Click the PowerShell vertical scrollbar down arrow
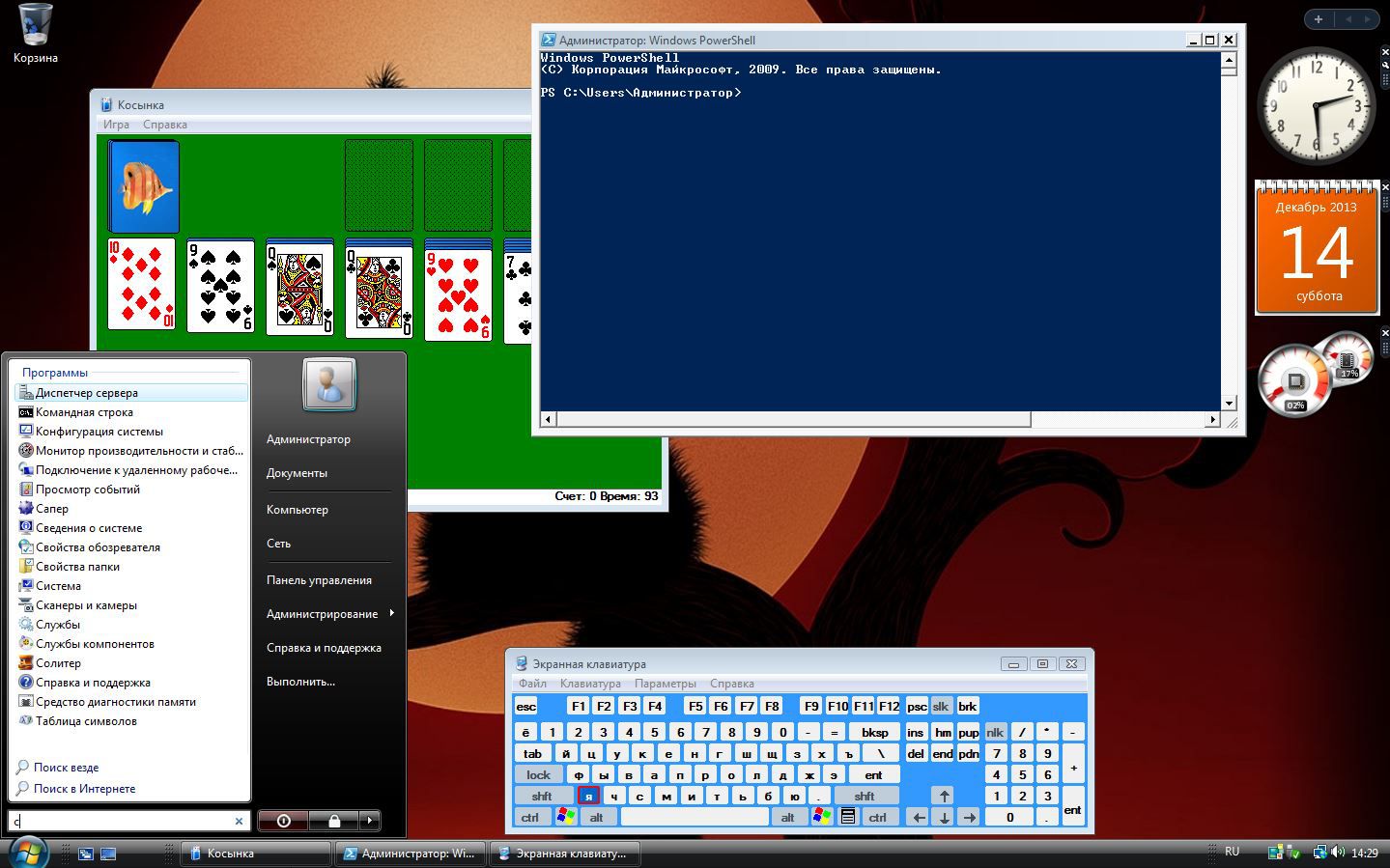Image resolution: width=1390 pixels, height=868 pixels. [x=1229, y=404]
